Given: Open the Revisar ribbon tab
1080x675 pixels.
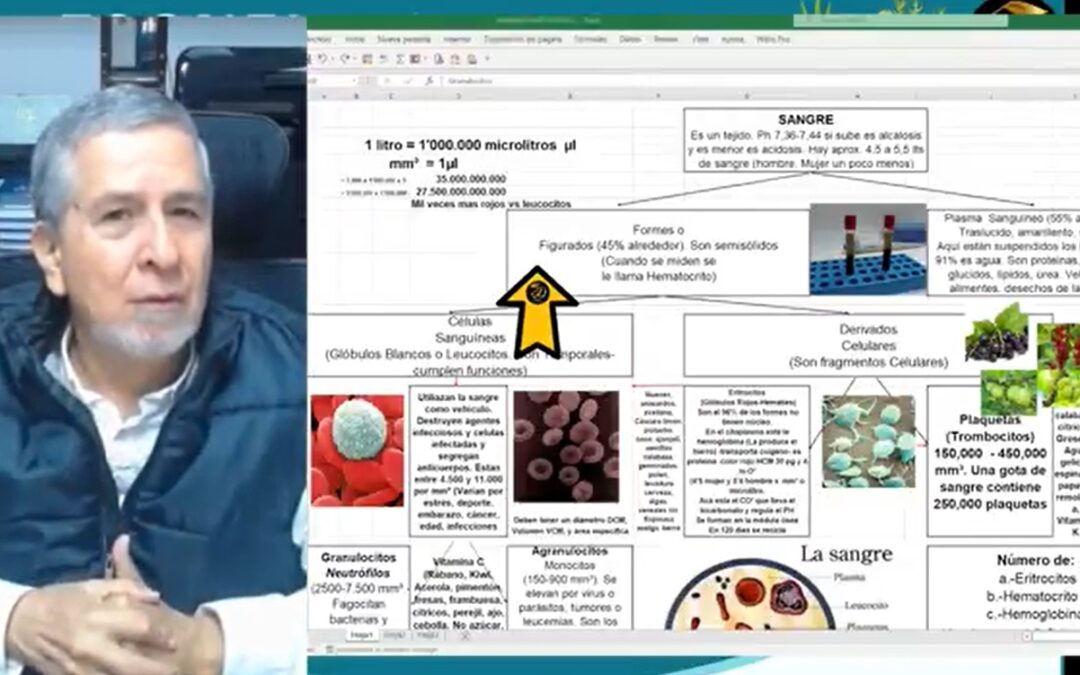Looking at the screenshot, I should (x=665, y=40).
